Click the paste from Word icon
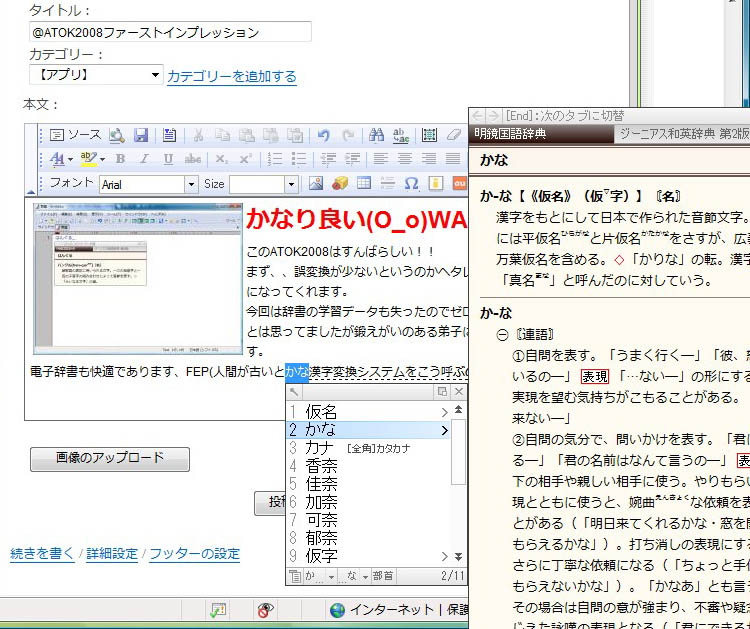Image resolution: width=750 pixels, height=629 pixels. tap(295, 135)
